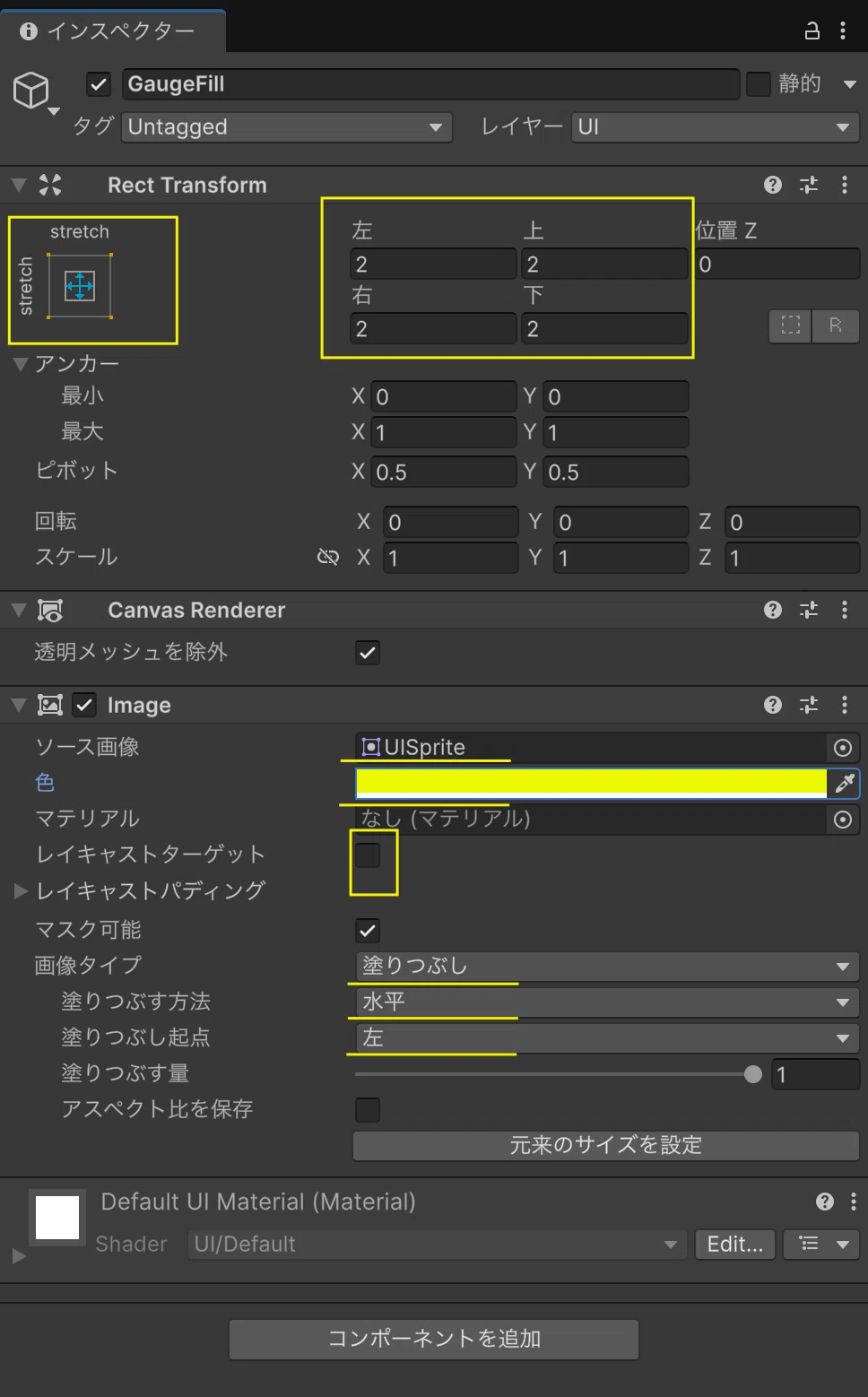Open the UI layer dropdown

(x=716, y=127)
